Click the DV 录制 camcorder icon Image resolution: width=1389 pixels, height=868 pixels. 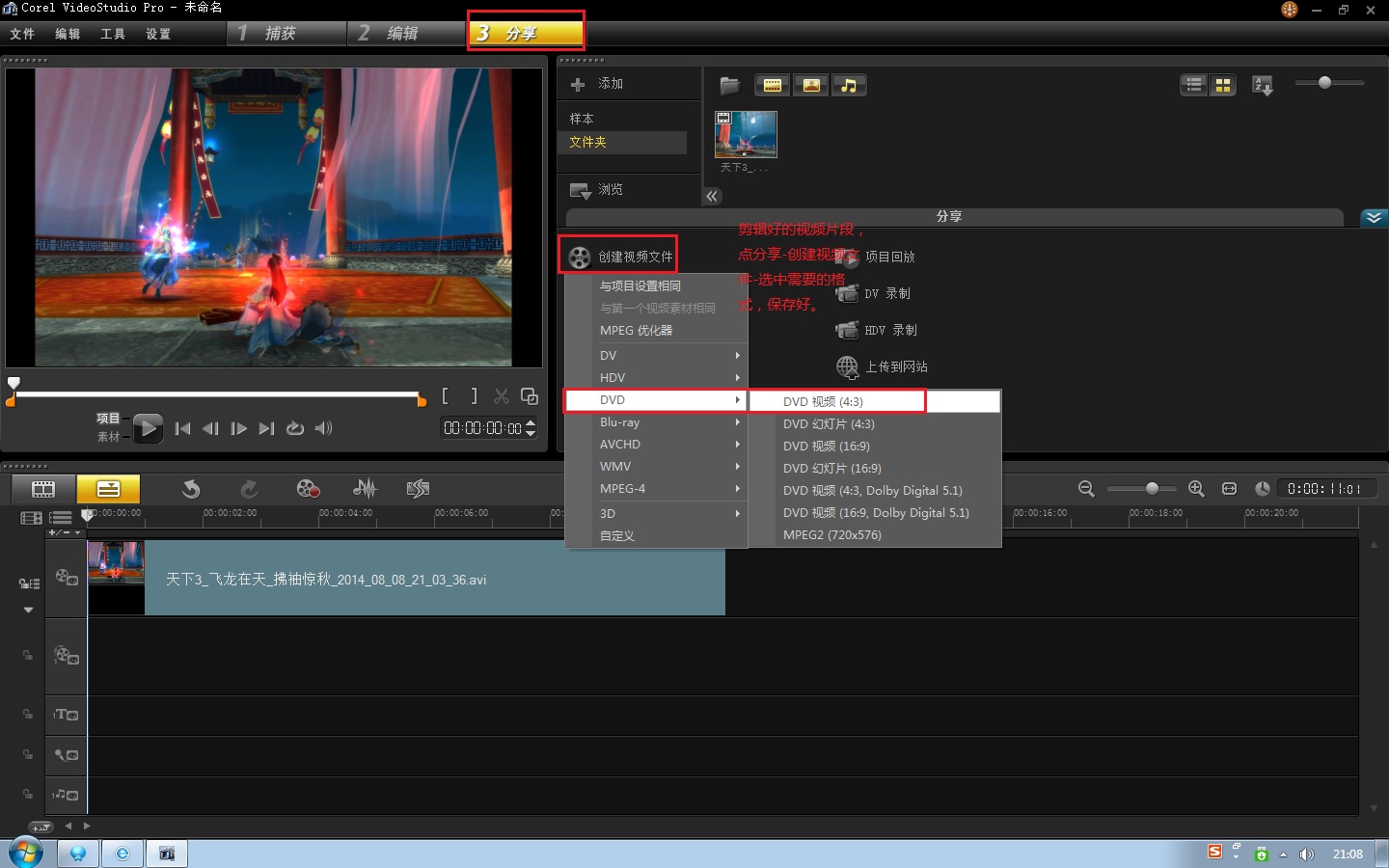pyautogui.click(x=847, y=293)
